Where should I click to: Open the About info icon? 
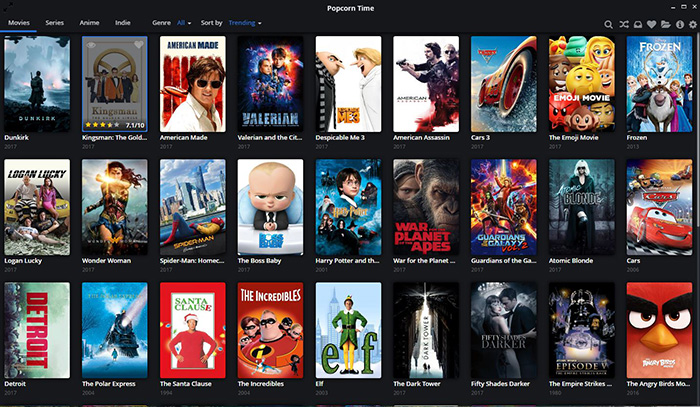pos(680,23)
